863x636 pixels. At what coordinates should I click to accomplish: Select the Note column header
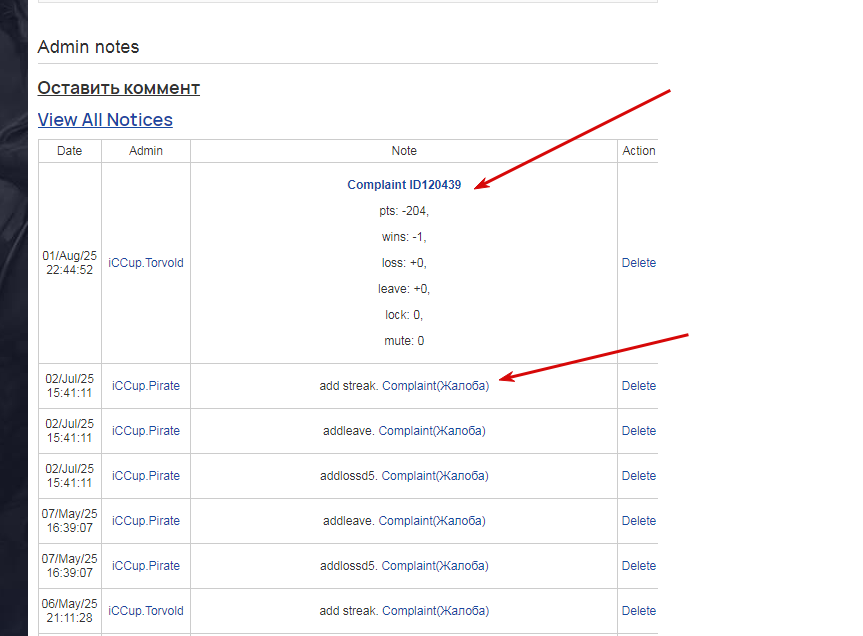coord(404,151)
